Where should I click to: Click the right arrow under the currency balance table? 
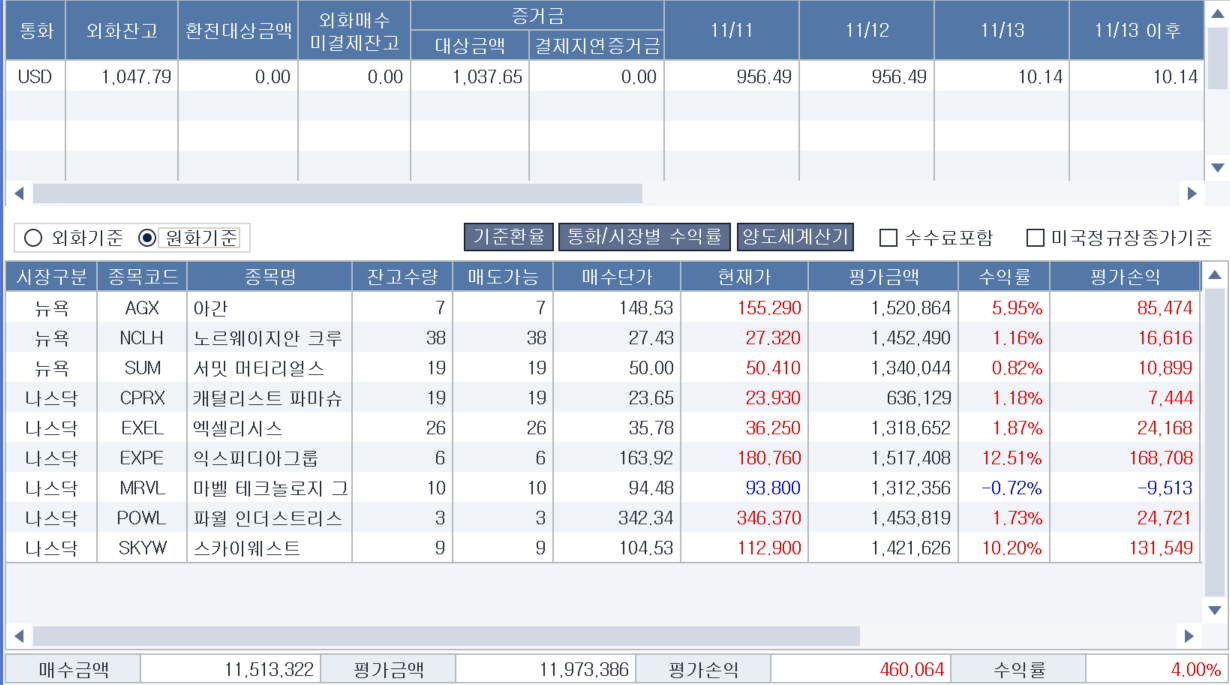click(x=1191, y=194)
